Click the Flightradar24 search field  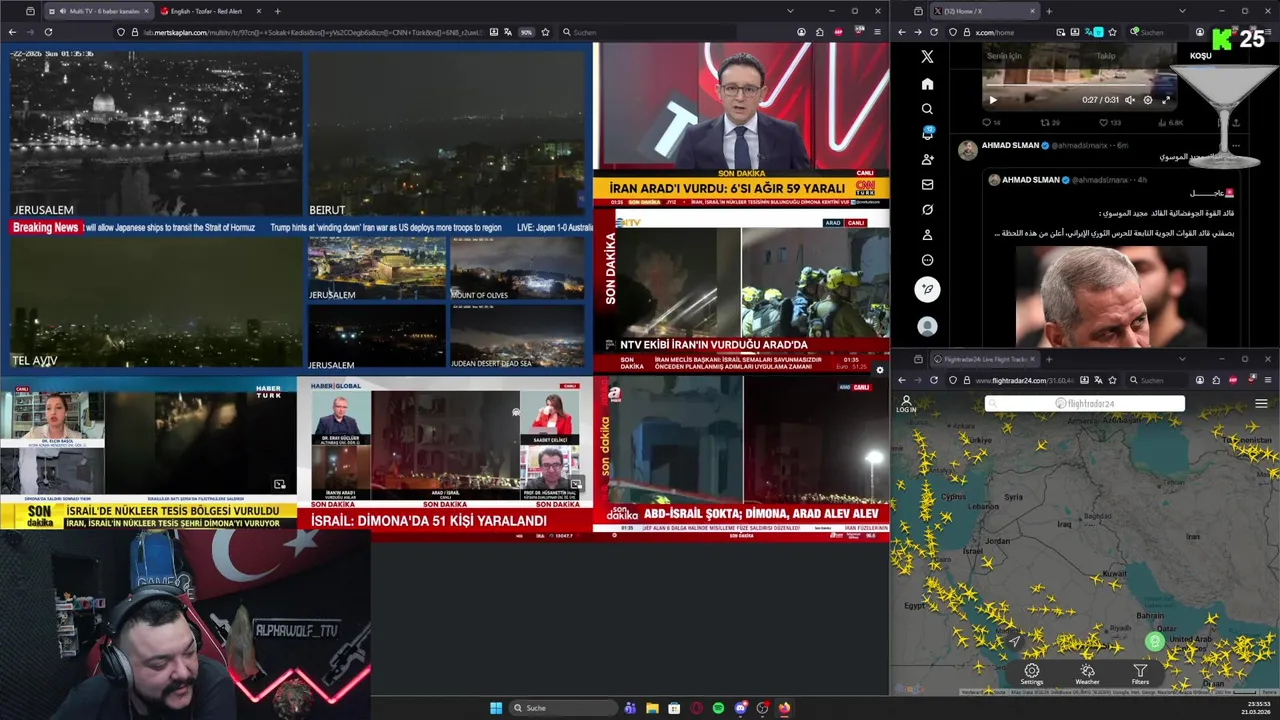[x=1085, y=404]
